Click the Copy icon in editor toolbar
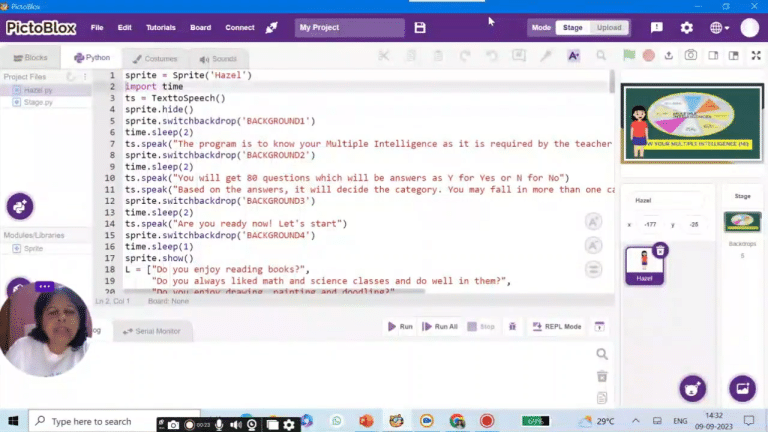The width and height of the screenshot is (768, 432). [411, 56]
